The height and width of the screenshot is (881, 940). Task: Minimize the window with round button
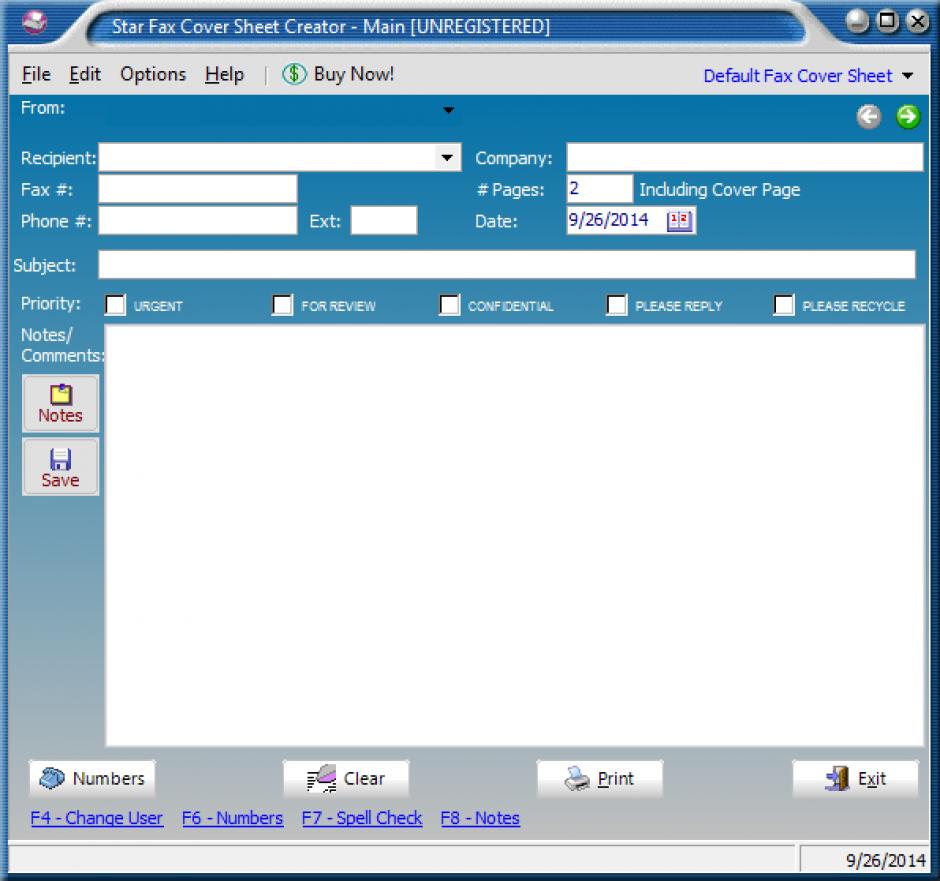(857, 22)
